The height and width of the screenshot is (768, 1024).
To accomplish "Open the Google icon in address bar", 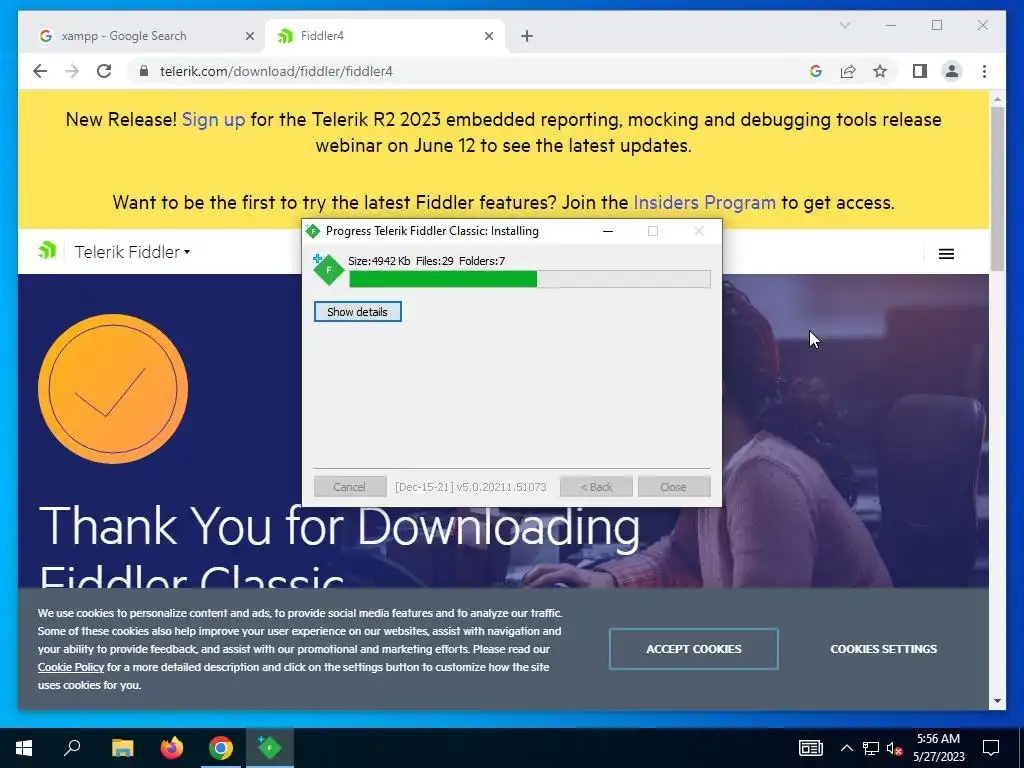I will 816,71.
